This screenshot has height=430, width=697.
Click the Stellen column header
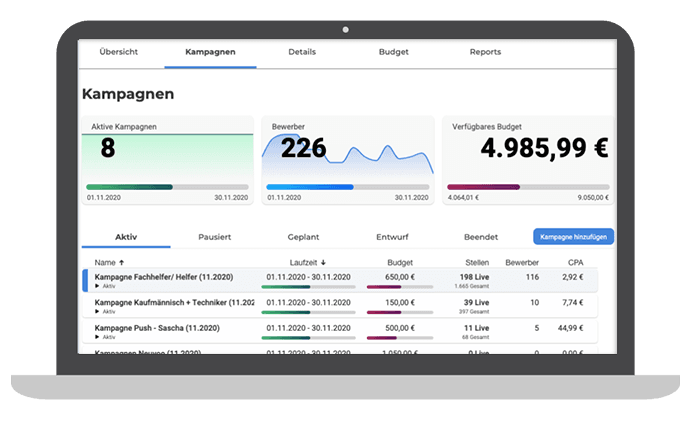(477, 263)
